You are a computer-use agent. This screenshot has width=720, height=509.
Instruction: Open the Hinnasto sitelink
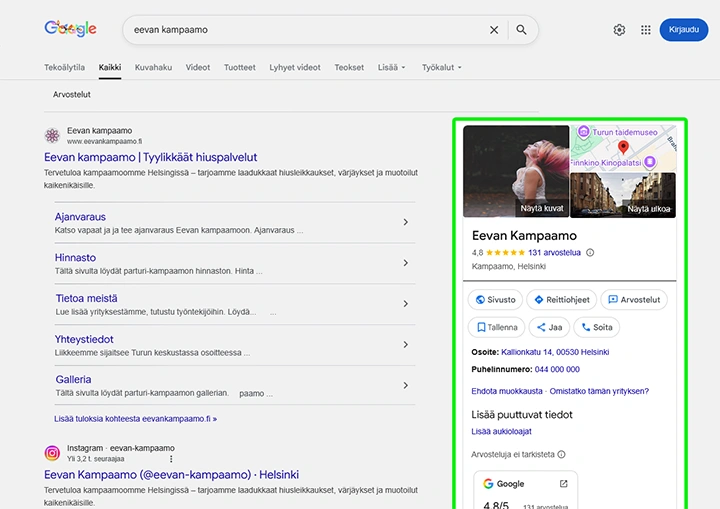75,258
